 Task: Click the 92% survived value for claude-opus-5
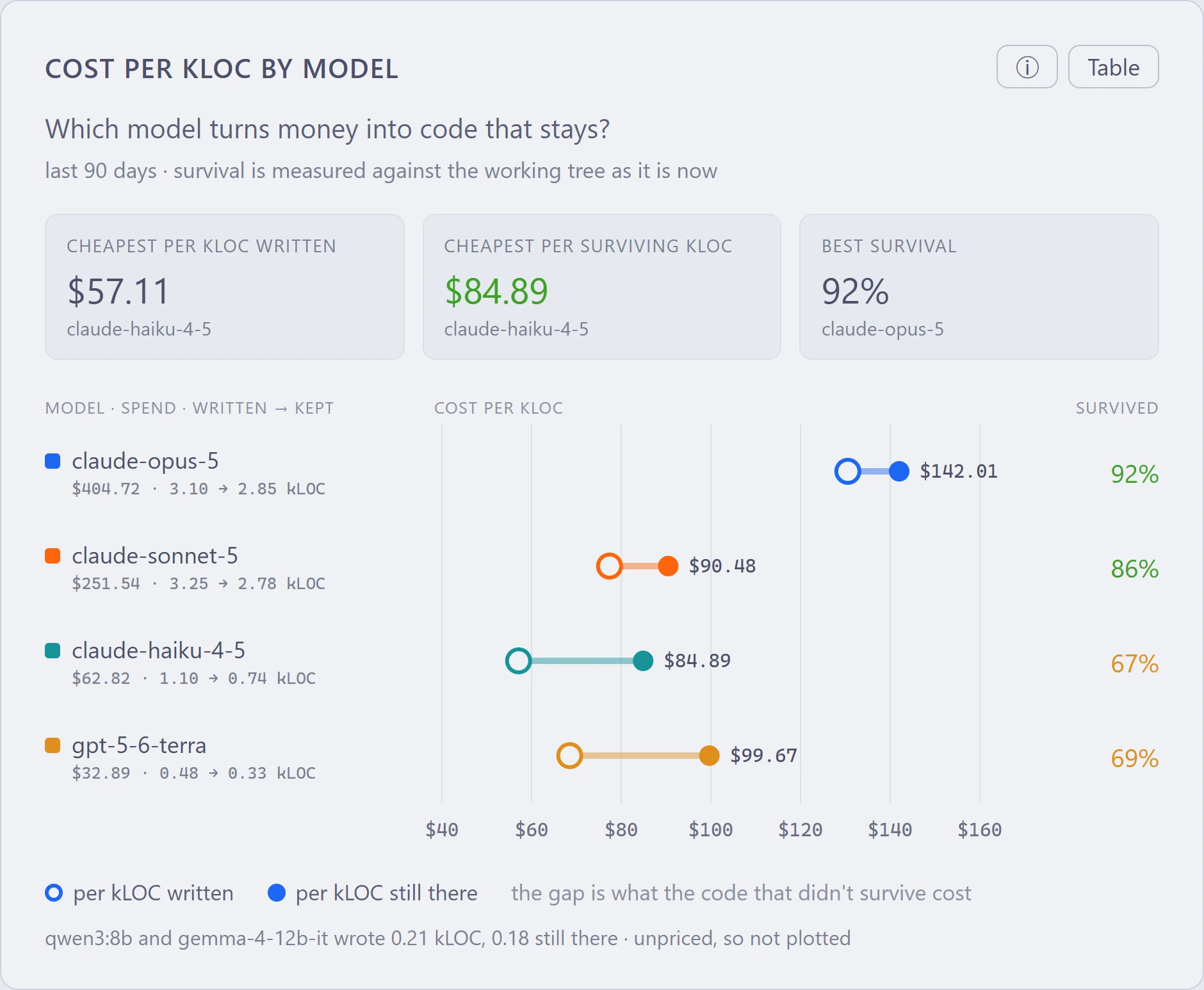[1134, 474]
